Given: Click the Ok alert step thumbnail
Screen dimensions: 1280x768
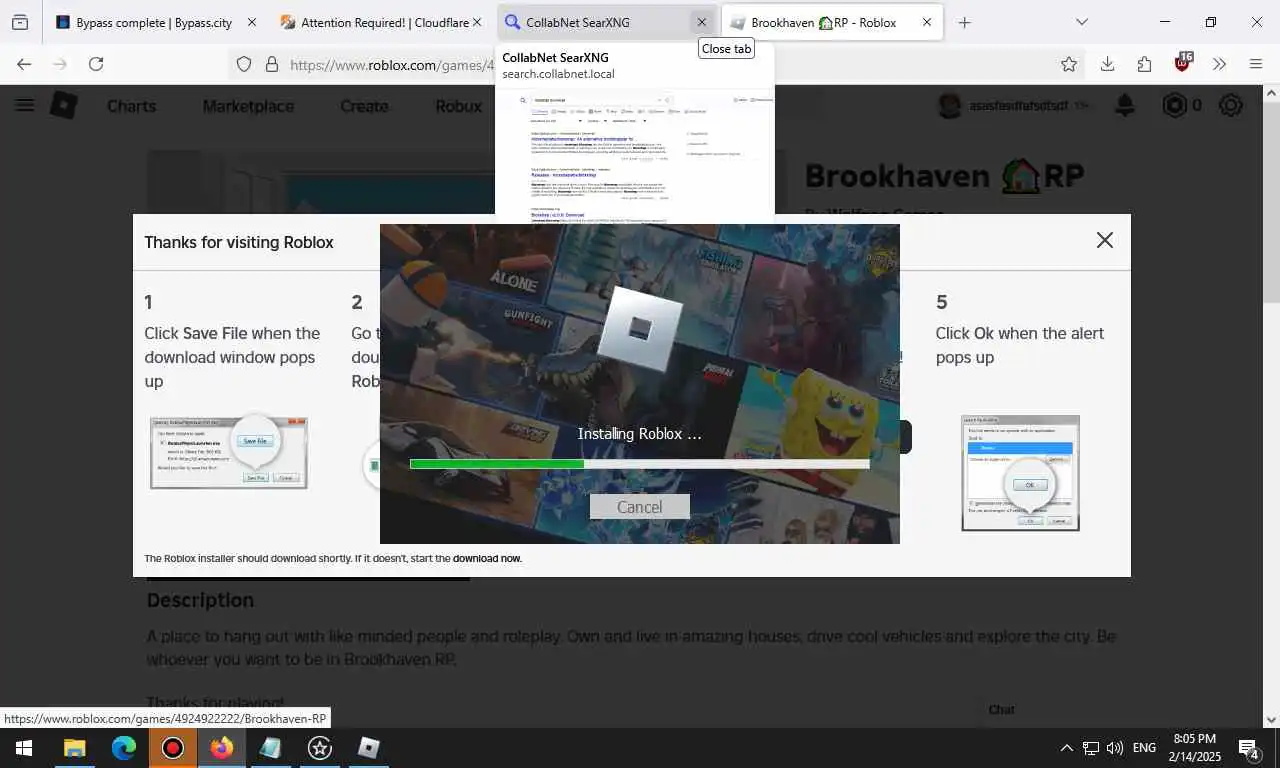Looking at the screenshot, I should 1020,473.
